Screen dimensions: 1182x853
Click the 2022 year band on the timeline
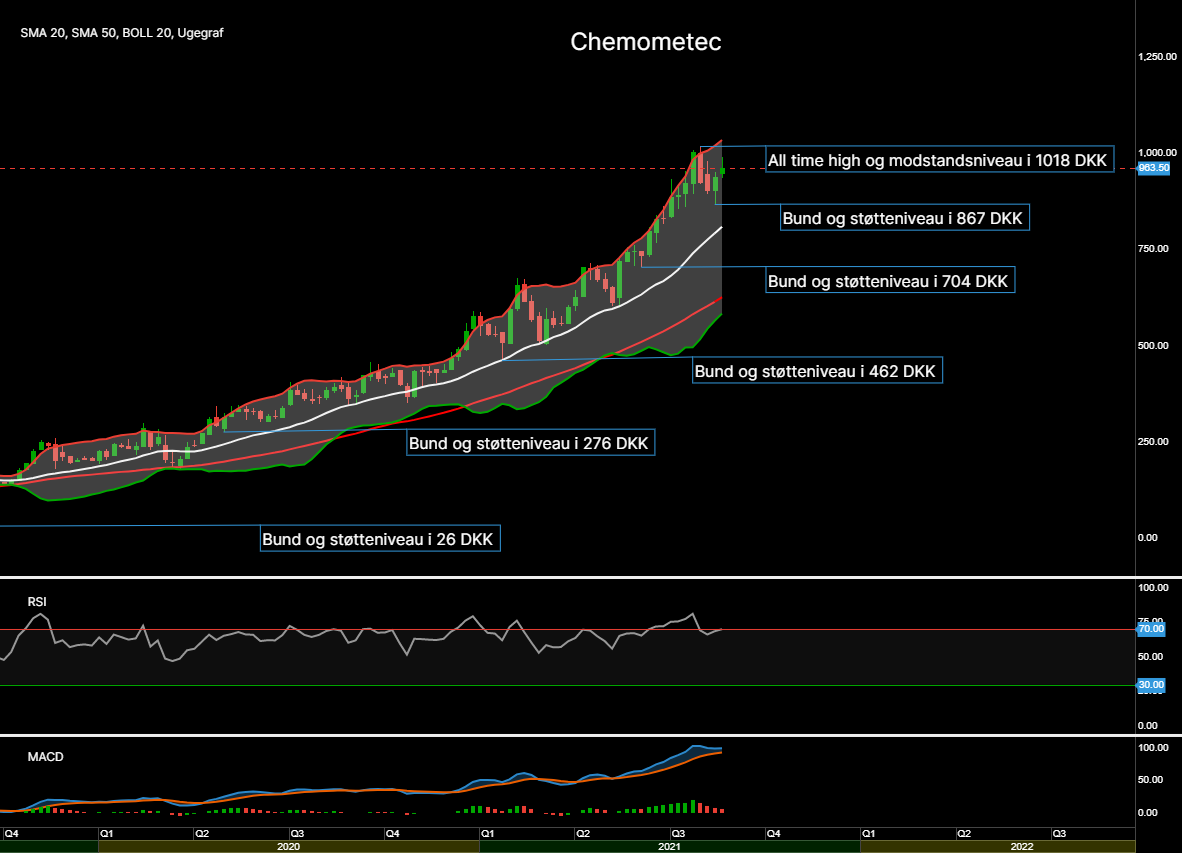pos(997,846)
